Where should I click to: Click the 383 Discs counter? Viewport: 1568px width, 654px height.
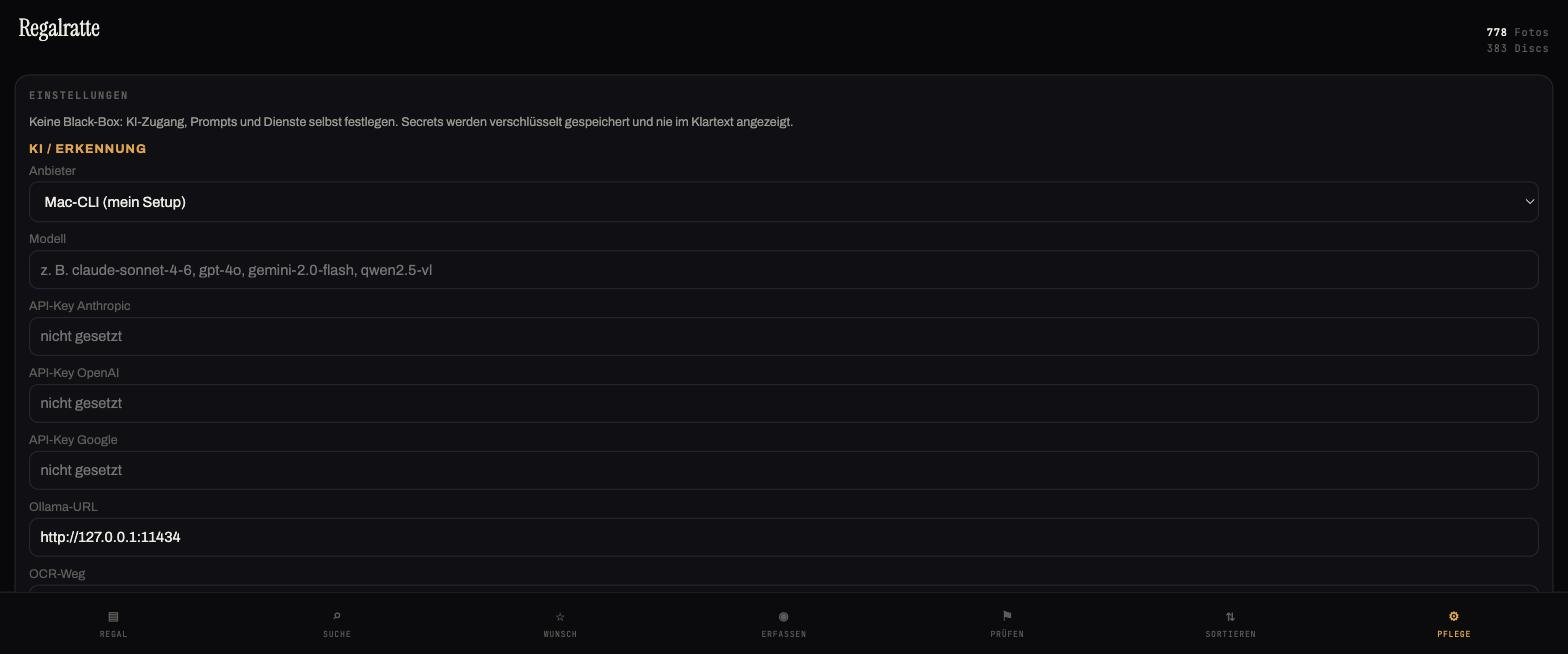[1517, 48]
